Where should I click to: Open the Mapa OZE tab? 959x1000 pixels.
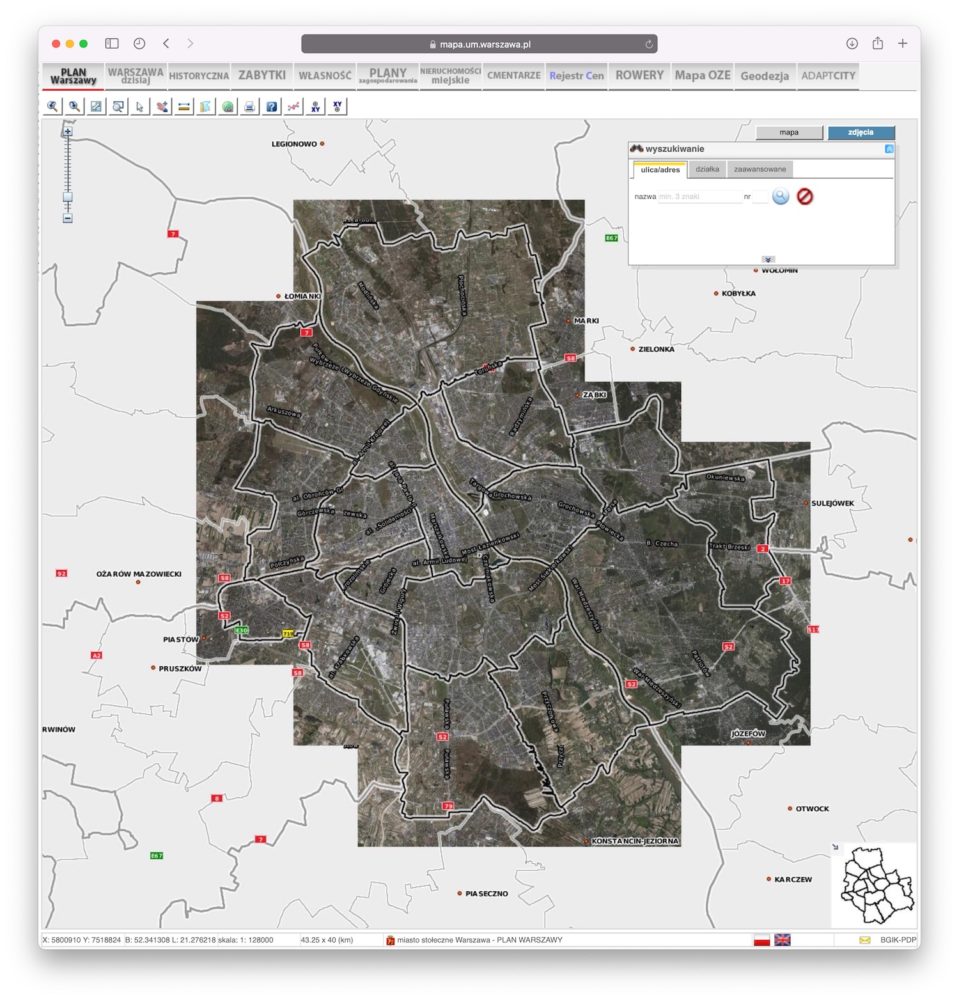pos(703,75)
